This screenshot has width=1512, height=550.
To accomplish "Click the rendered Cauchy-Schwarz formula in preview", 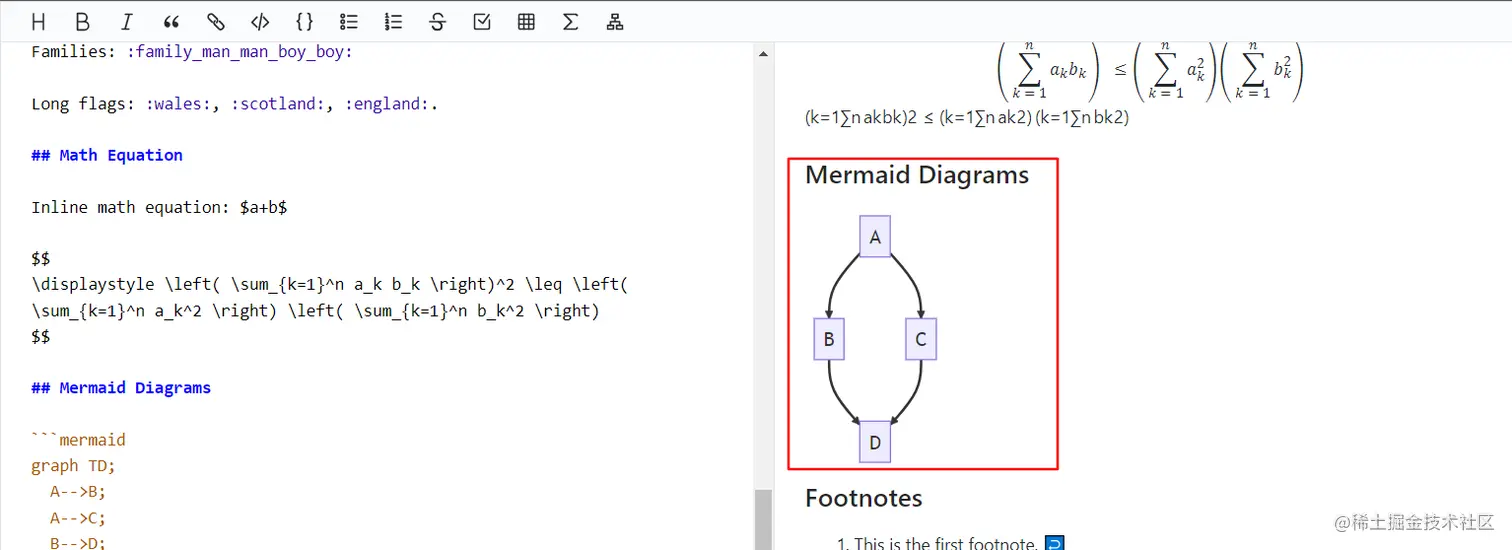I will click(1150, 70).
